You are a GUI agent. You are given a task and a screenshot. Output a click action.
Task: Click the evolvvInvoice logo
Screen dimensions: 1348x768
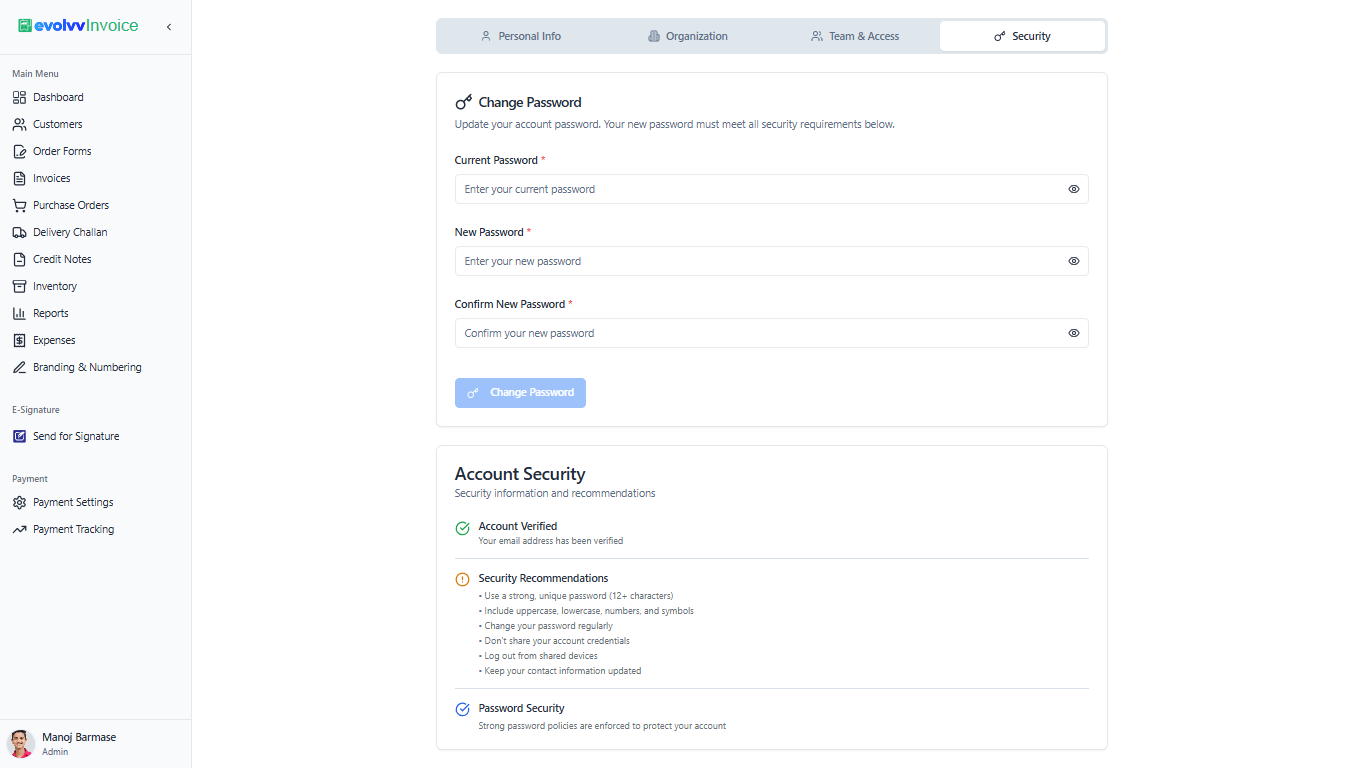coord(78,26)
